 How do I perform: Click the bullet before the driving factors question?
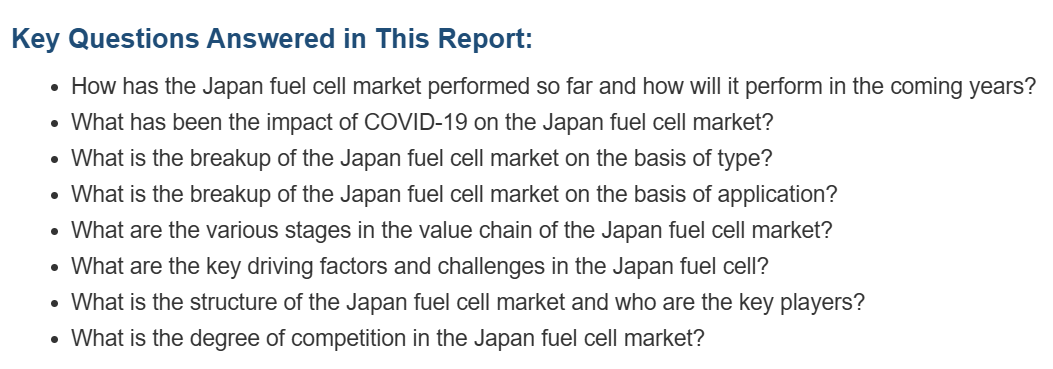click(x=56, y=268)
